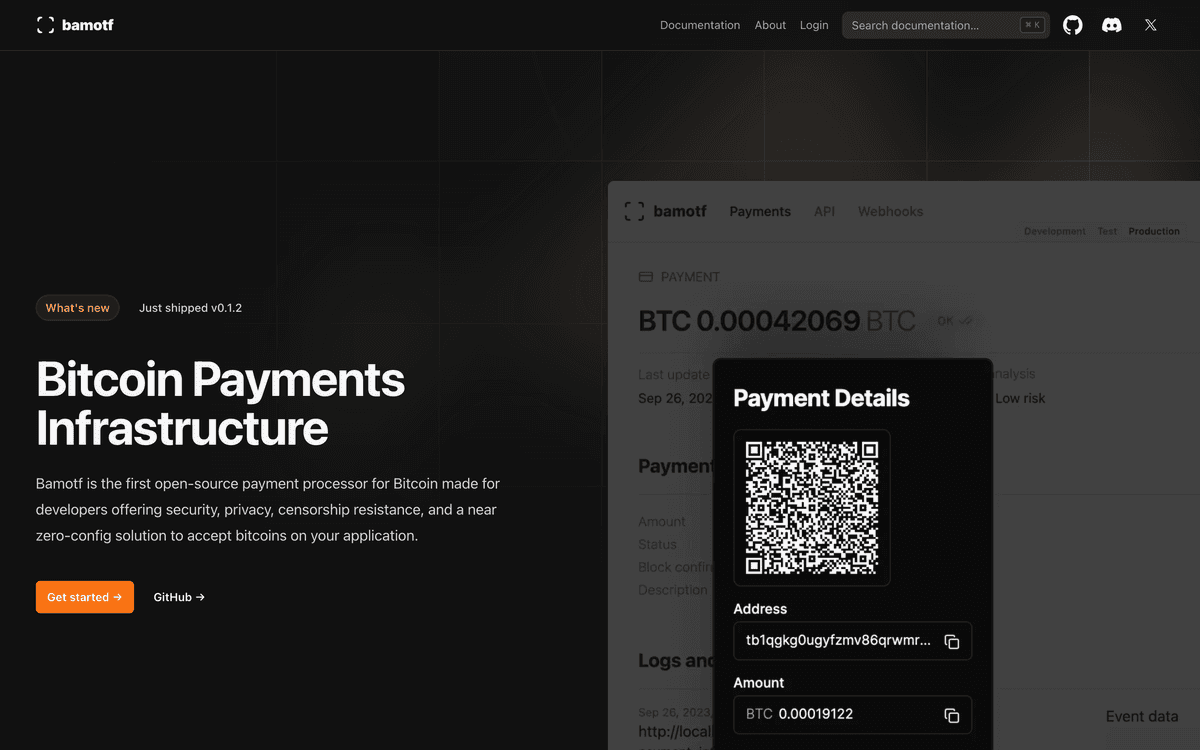Copy the BTC amount with copy icon
The height and width of the screenshot is (750, 1200).
(952, 715)
